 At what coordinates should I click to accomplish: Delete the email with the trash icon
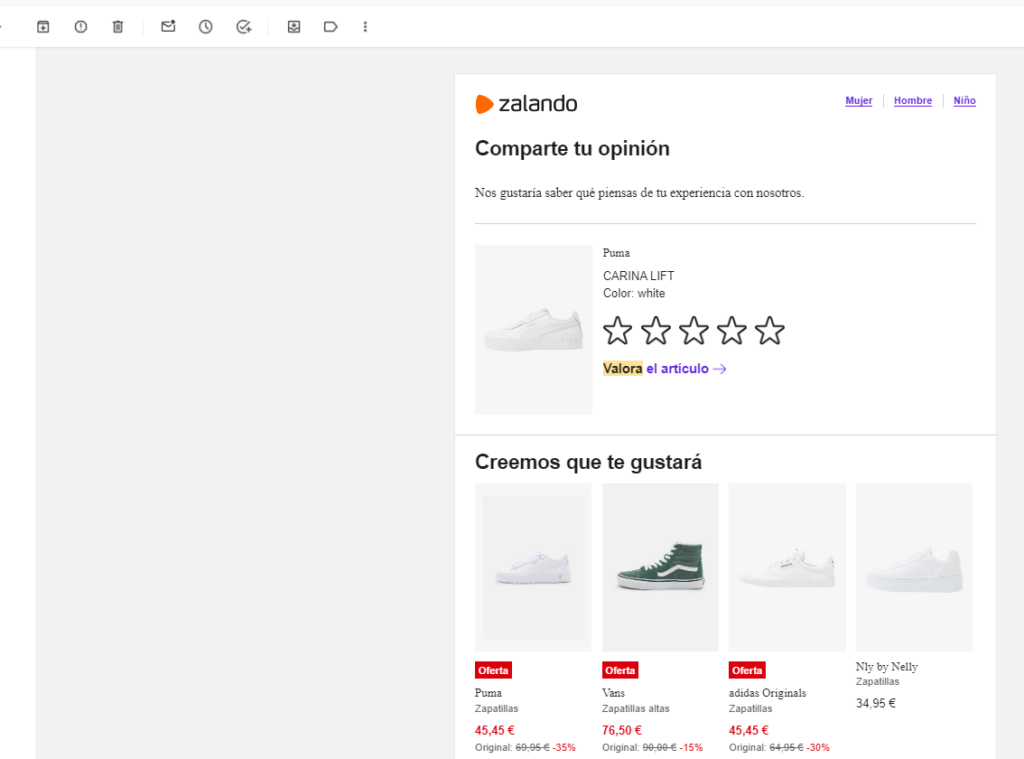[118, 27]
